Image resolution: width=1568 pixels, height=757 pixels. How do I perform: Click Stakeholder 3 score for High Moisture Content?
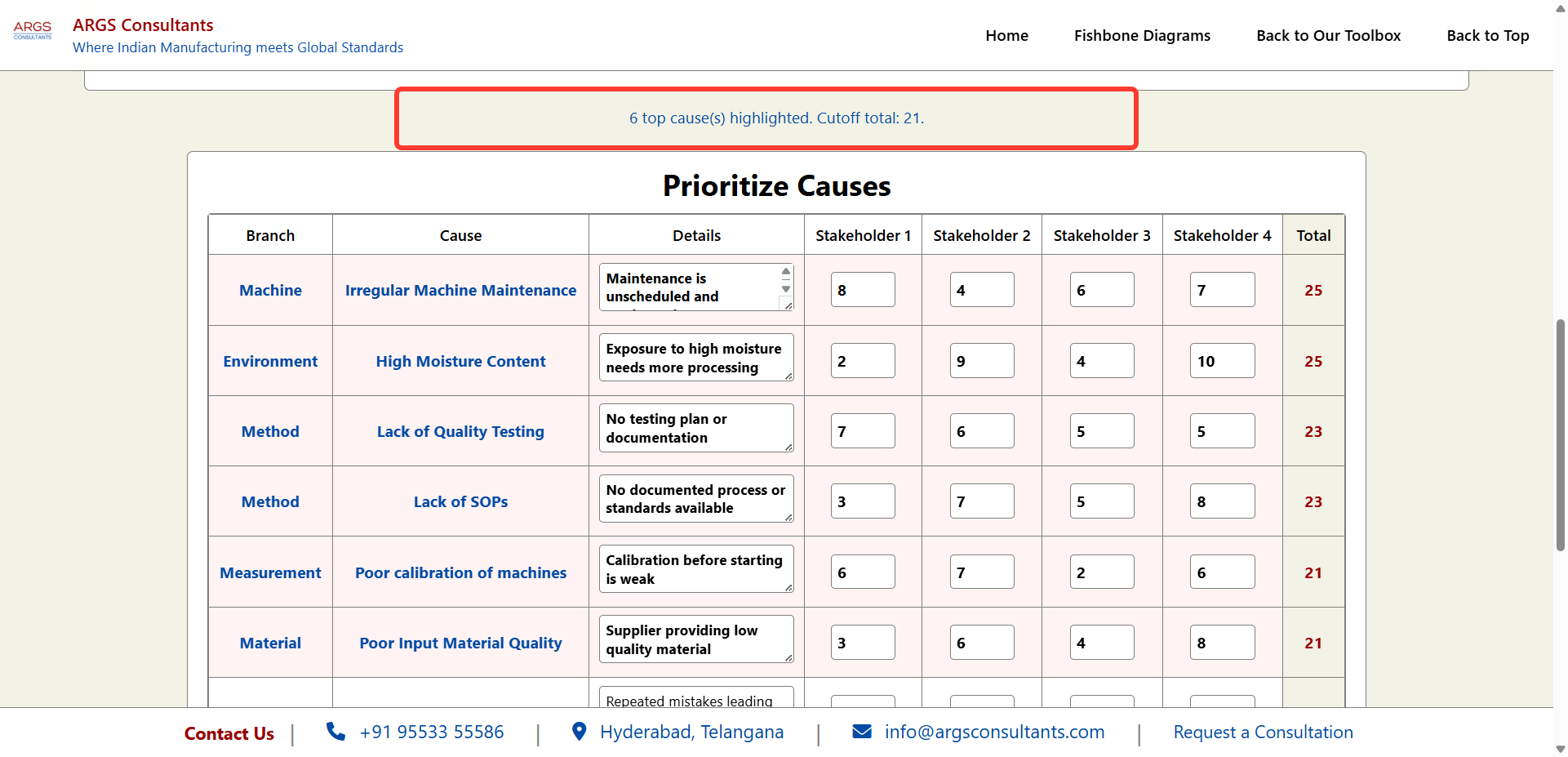[x=1102, y=361]
